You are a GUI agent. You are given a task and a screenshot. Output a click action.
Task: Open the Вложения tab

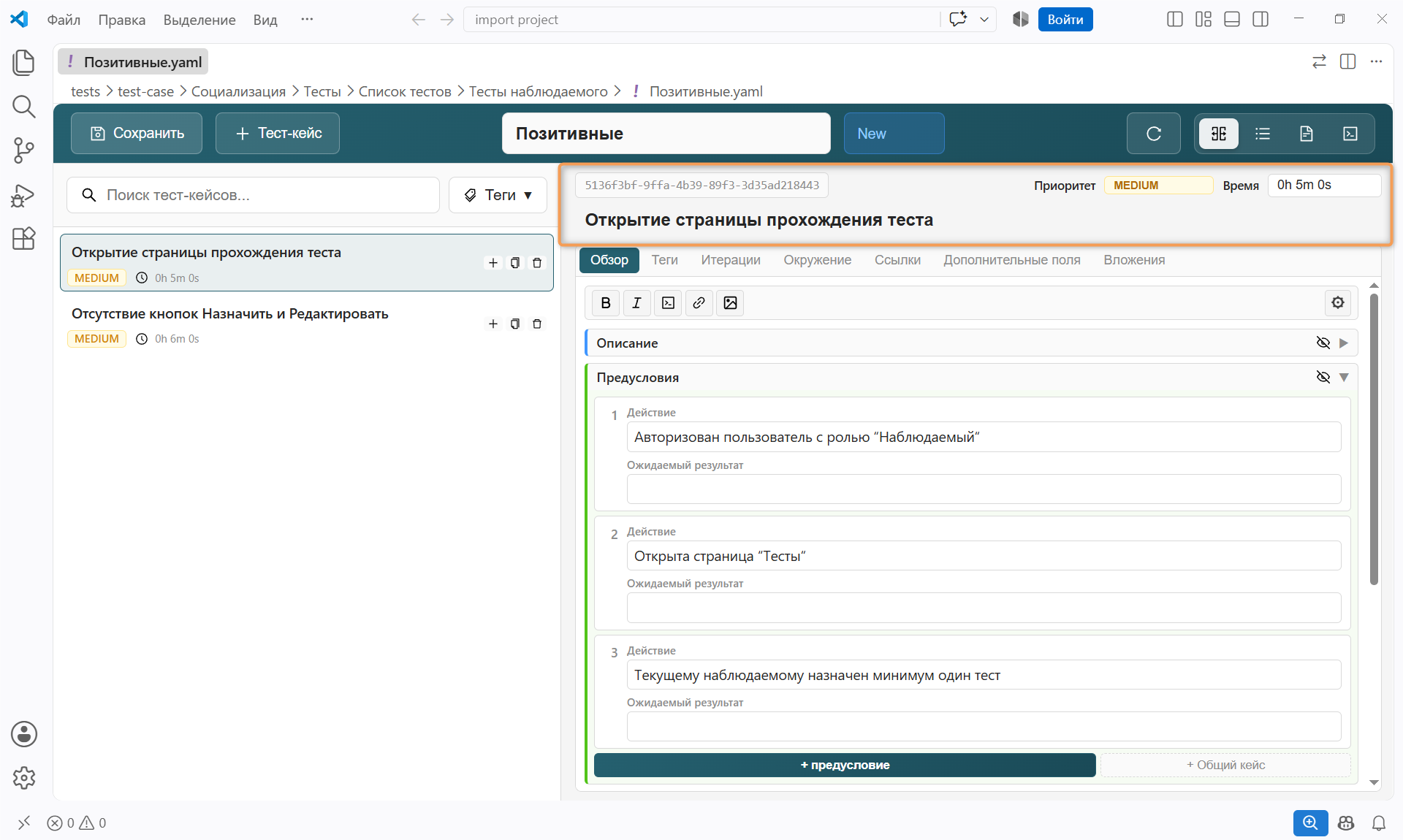(x=1133, y=260)
